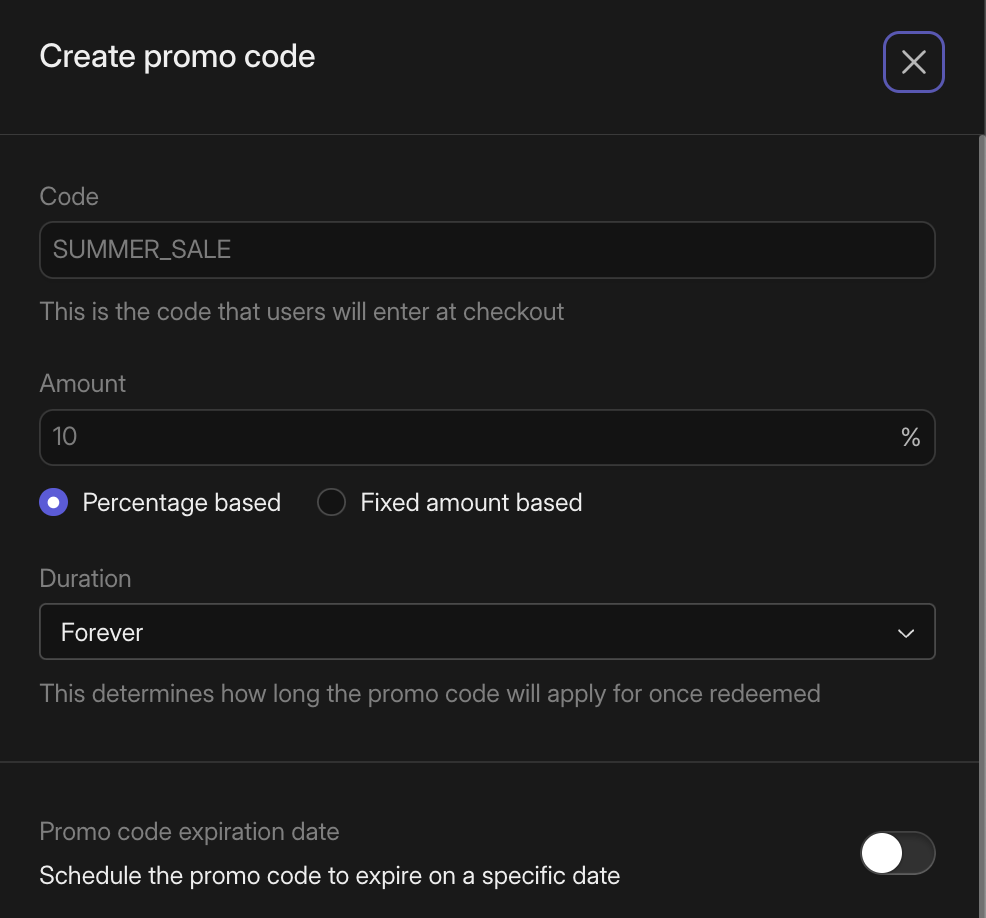Select the filled Percentage based radio indicator
The width and height of the screenshot is (986, 918).
coord(53,502)
